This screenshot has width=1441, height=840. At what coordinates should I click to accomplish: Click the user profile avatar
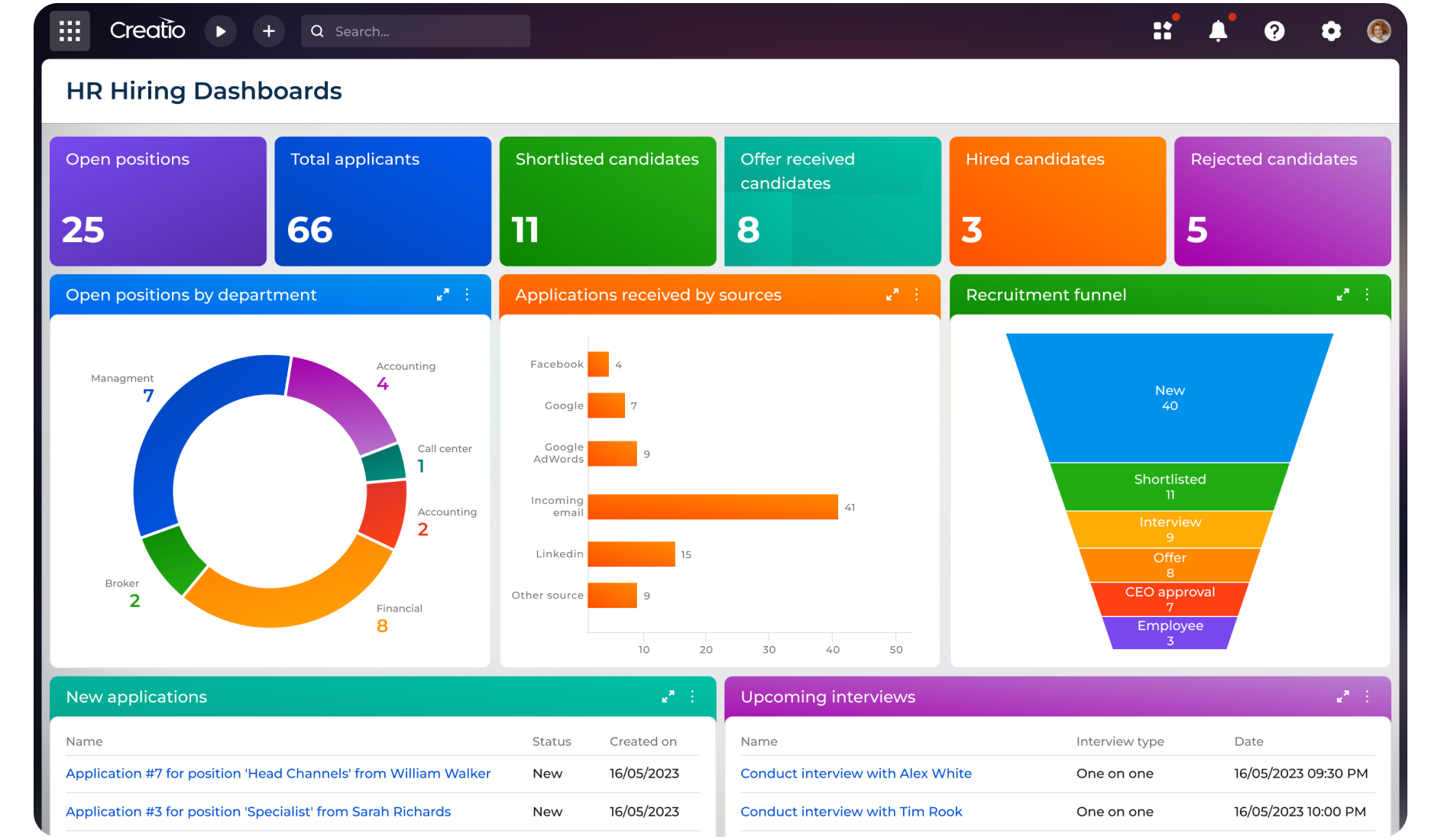(x=1378, y=31)
